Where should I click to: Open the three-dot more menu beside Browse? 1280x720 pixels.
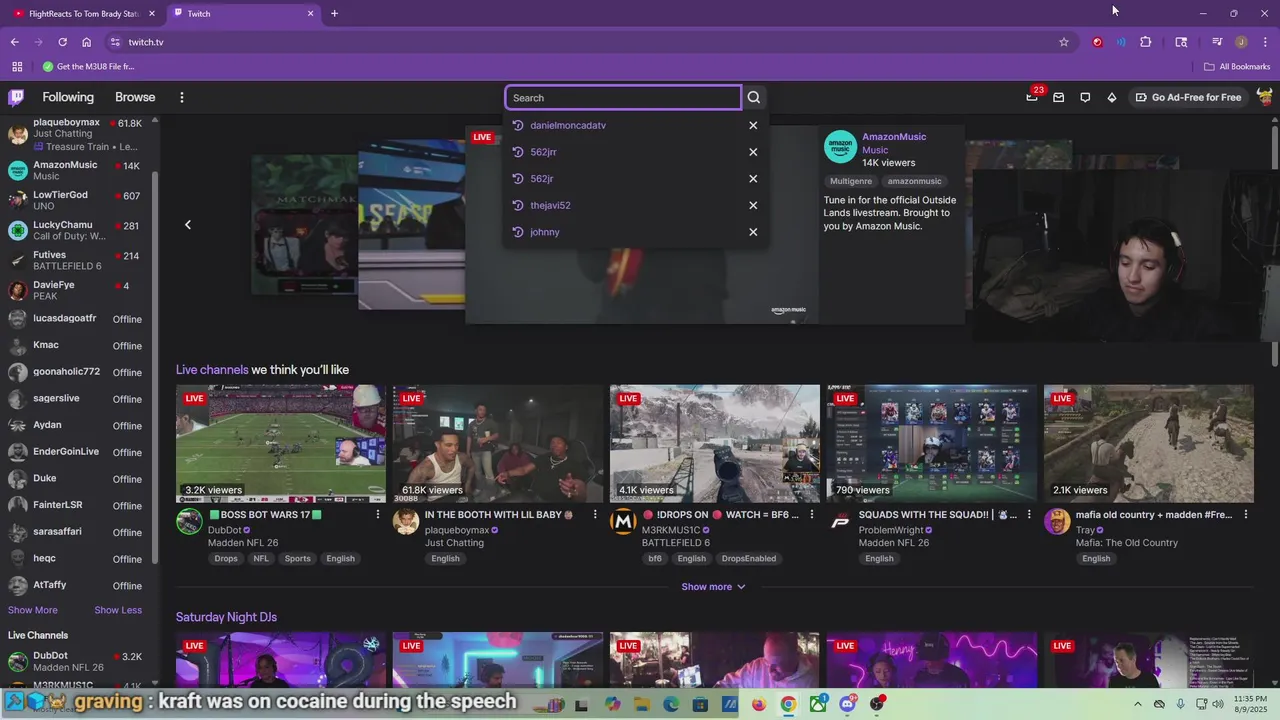click(x=182, y=97)
